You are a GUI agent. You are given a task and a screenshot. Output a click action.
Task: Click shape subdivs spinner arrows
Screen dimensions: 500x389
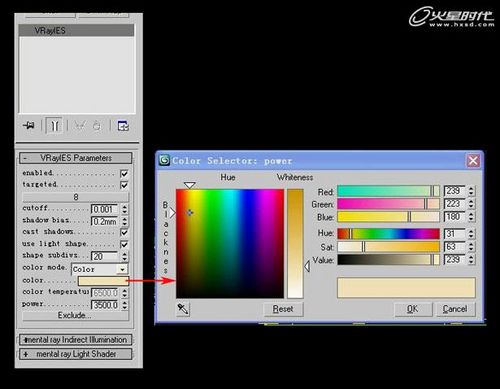(124, 256)
